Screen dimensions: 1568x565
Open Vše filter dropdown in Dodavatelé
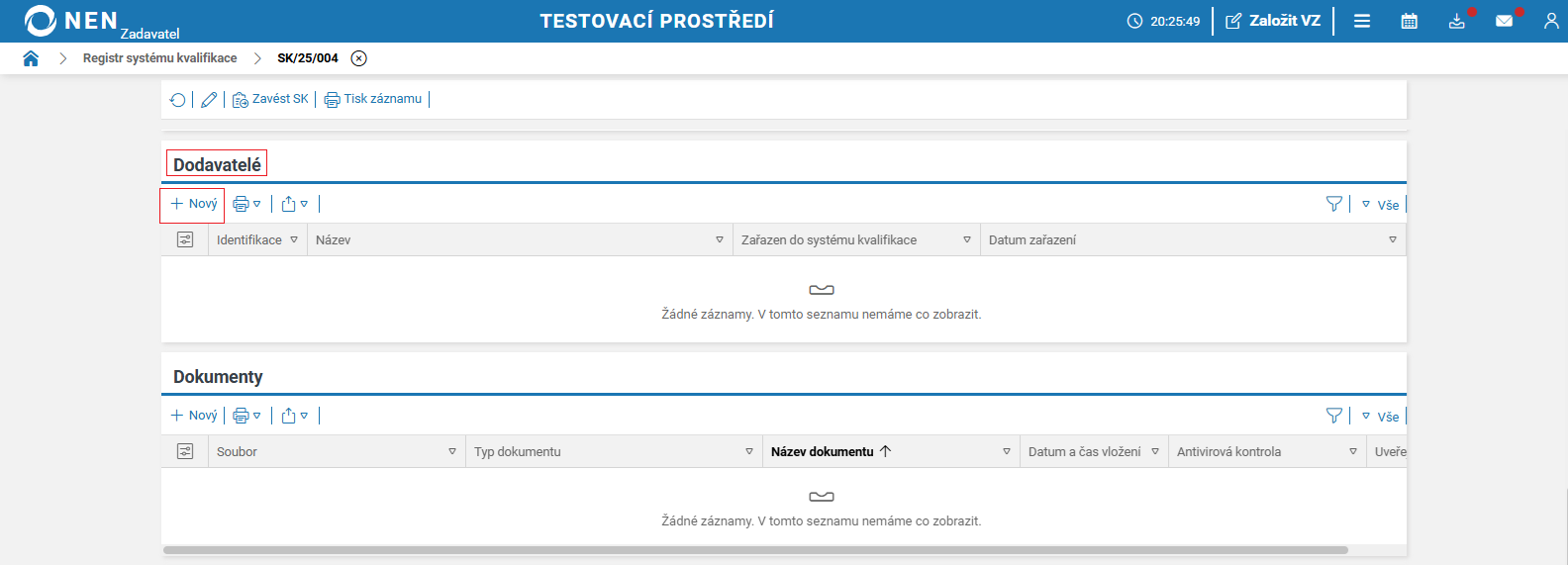pyautogui.click(x=1381, y=205)
